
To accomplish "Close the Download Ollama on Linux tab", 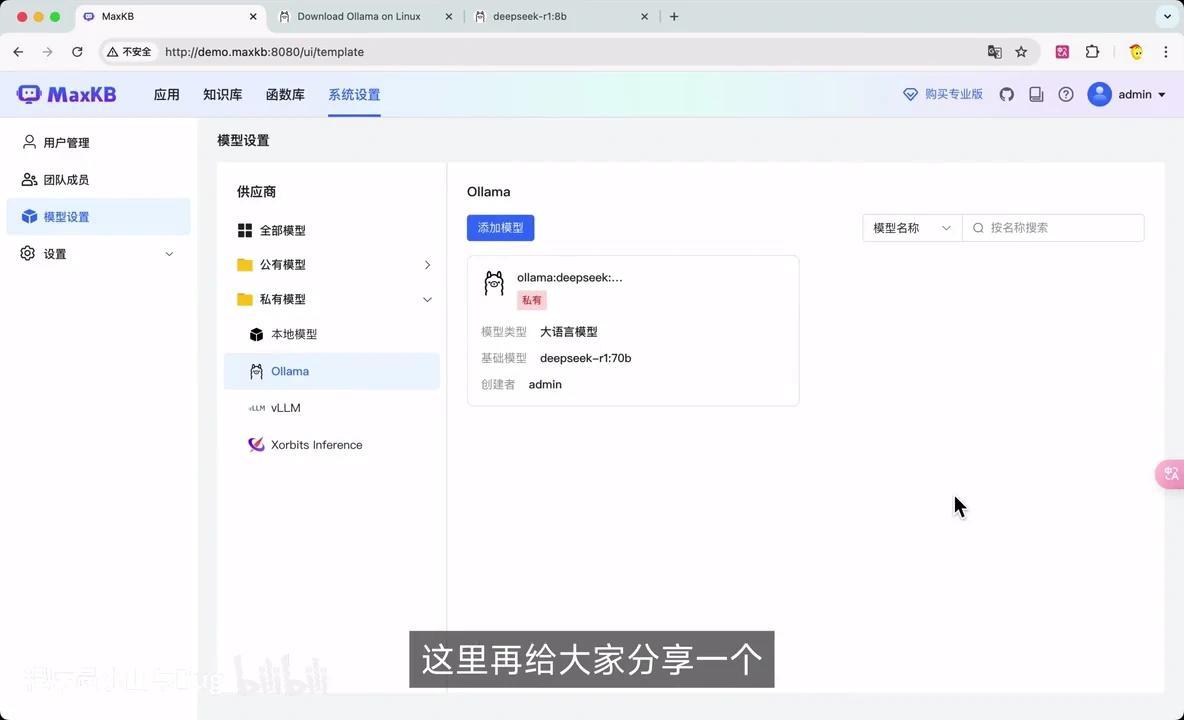I will [x=449, y=16].
